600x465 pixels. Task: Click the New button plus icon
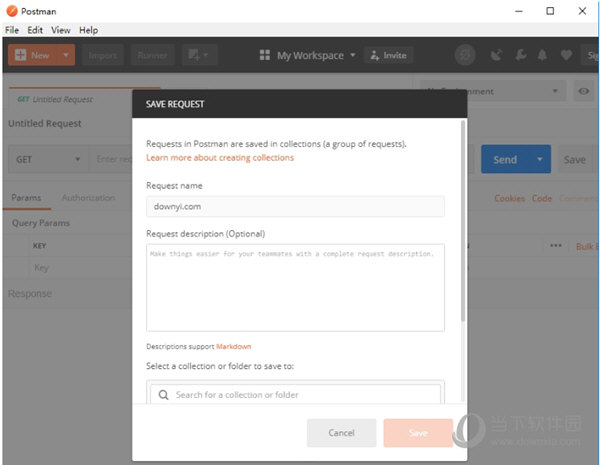coord(20,55)
